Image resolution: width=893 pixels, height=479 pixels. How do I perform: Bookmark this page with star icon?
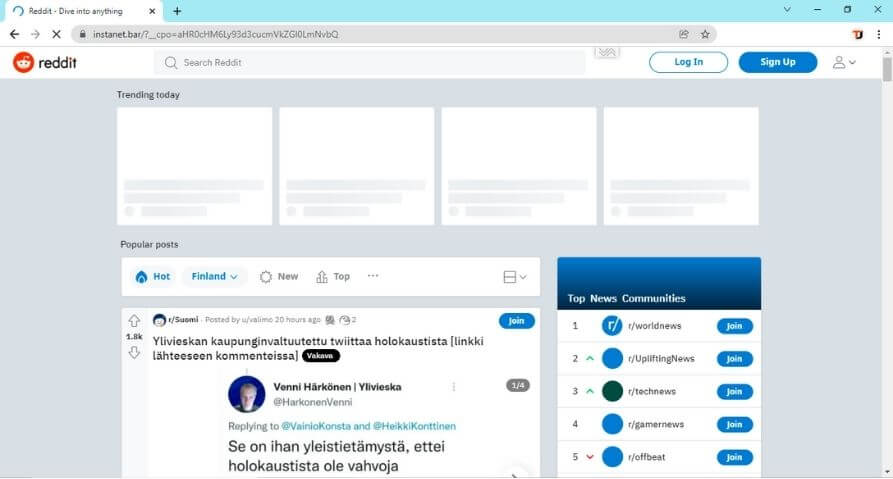tap(705, 34)
